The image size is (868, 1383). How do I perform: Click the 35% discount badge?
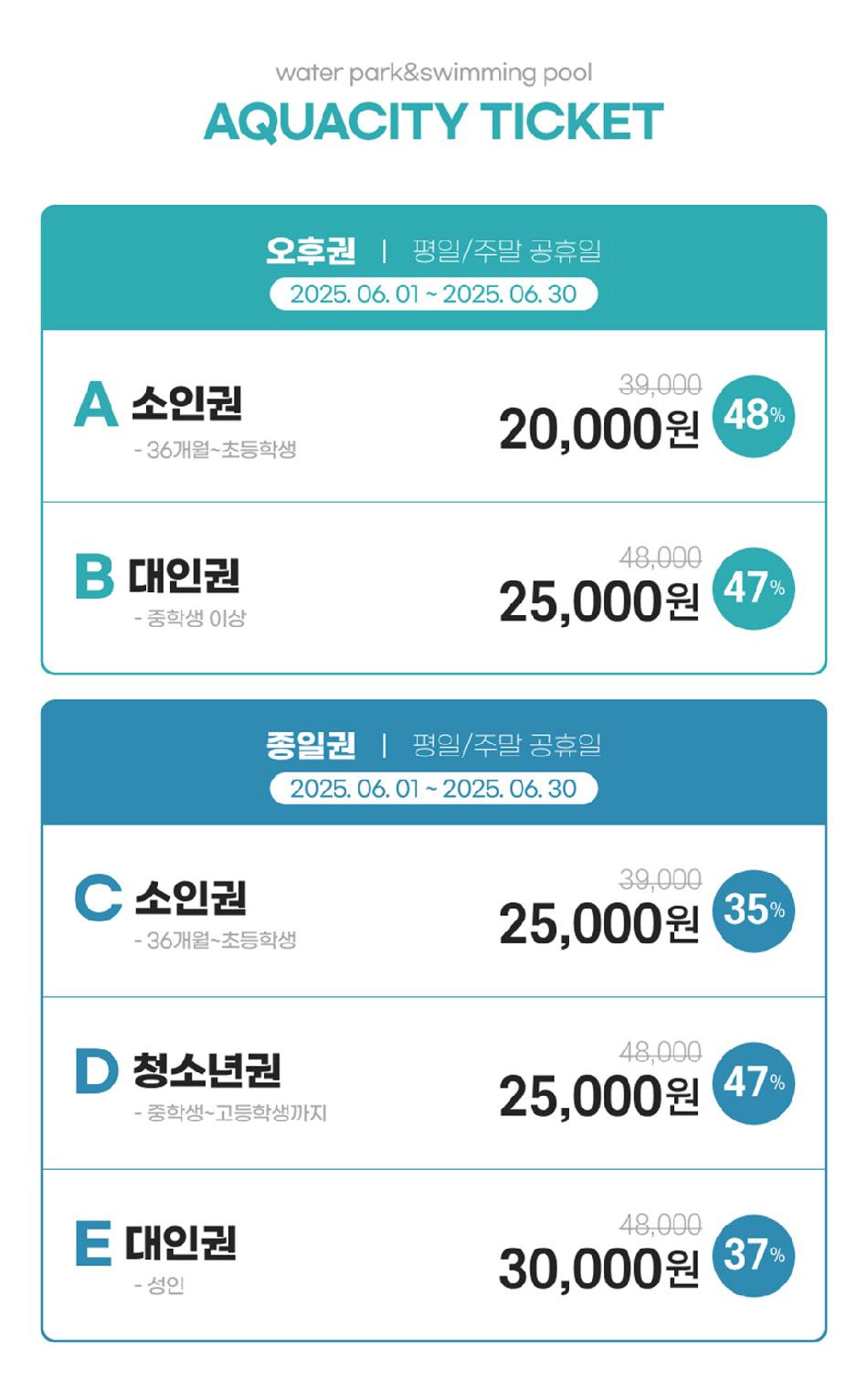tap(754, 910)
